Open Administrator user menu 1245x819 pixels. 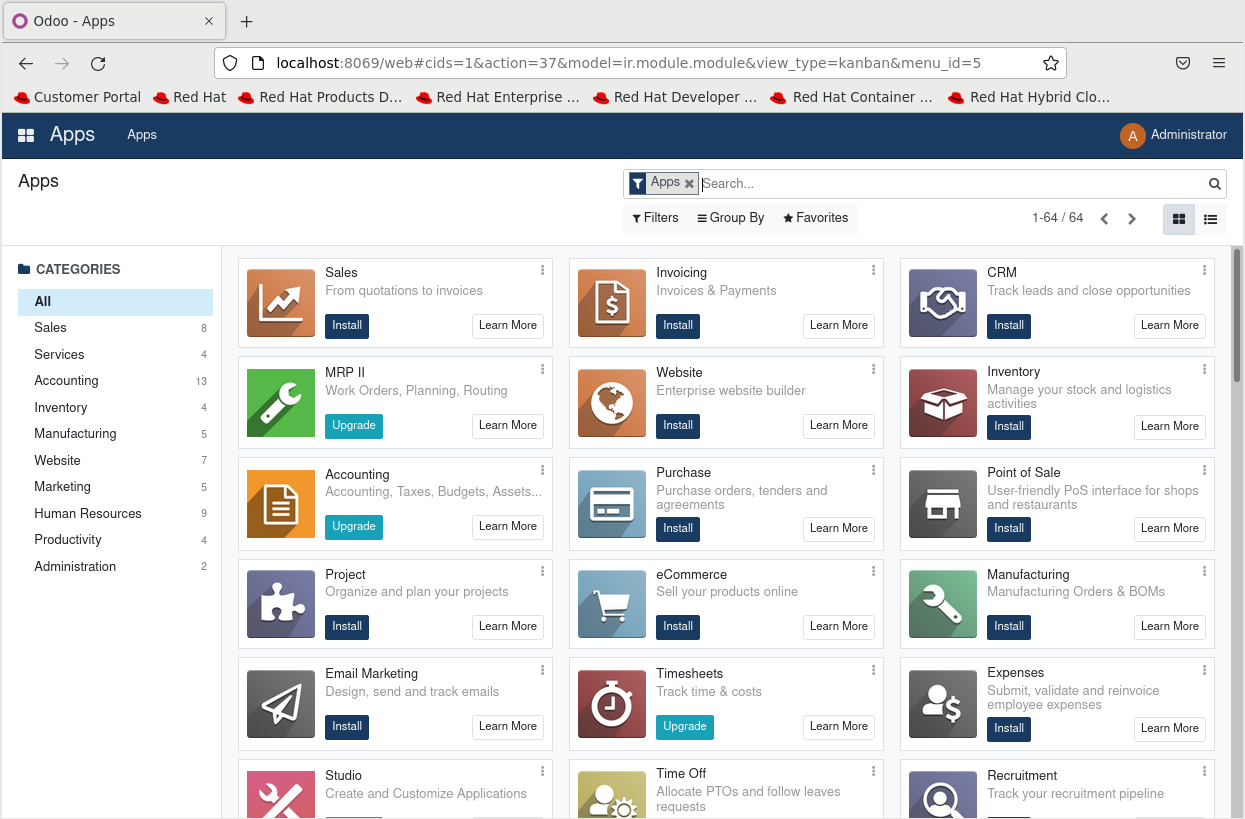1174,135
